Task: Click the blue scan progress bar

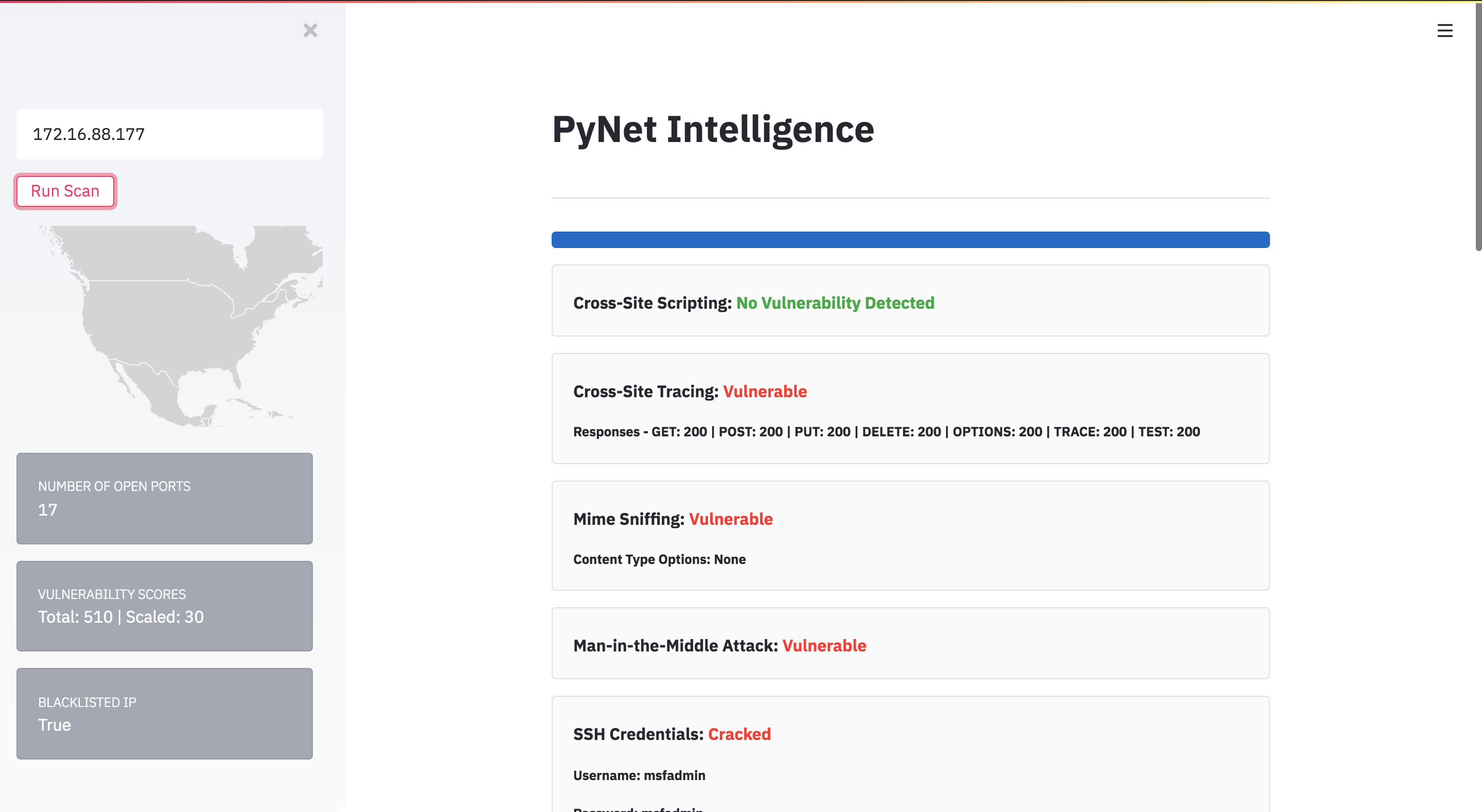Action: [x=910, y=239]
